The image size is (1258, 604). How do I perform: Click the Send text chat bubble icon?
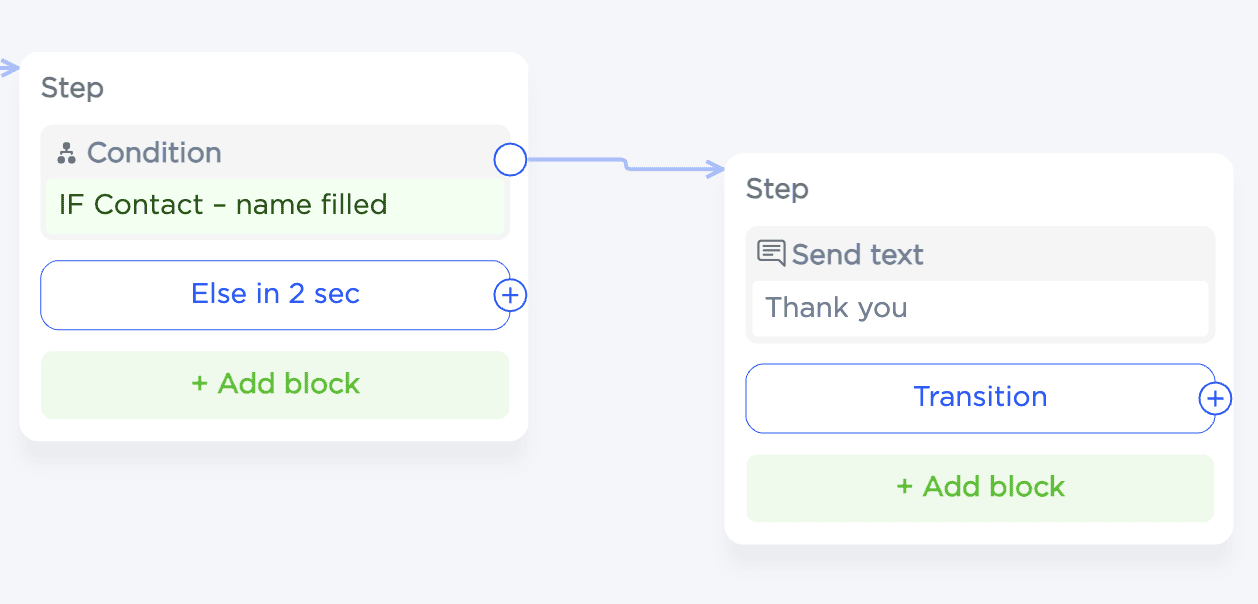pyautogui.click(x=771, y=253)
